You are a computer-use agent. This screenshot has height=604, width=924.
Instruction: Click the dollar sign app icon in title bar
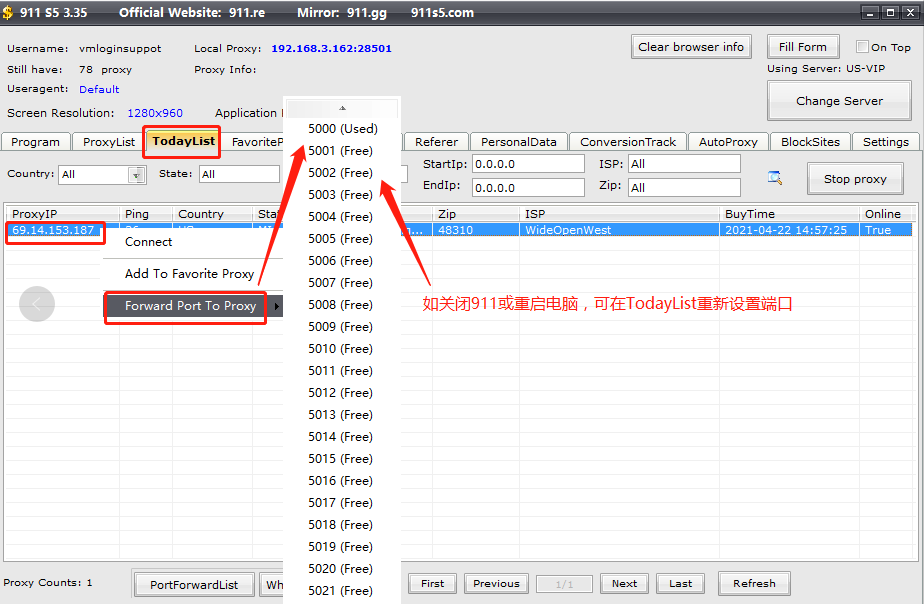pyautogui.click(x=8, y=13)
